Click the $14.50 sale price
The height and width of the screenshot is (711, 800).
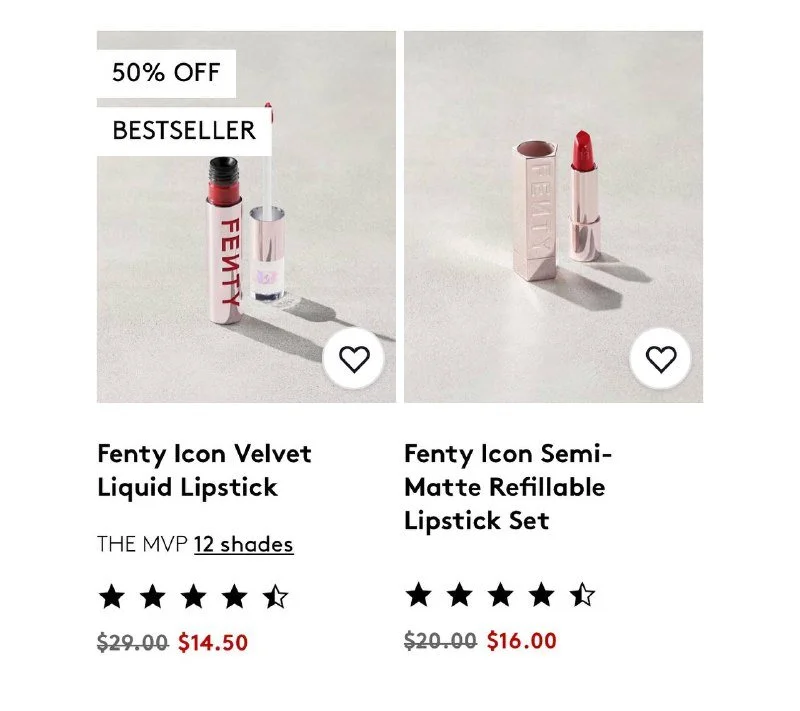click(x=213, y=642)
